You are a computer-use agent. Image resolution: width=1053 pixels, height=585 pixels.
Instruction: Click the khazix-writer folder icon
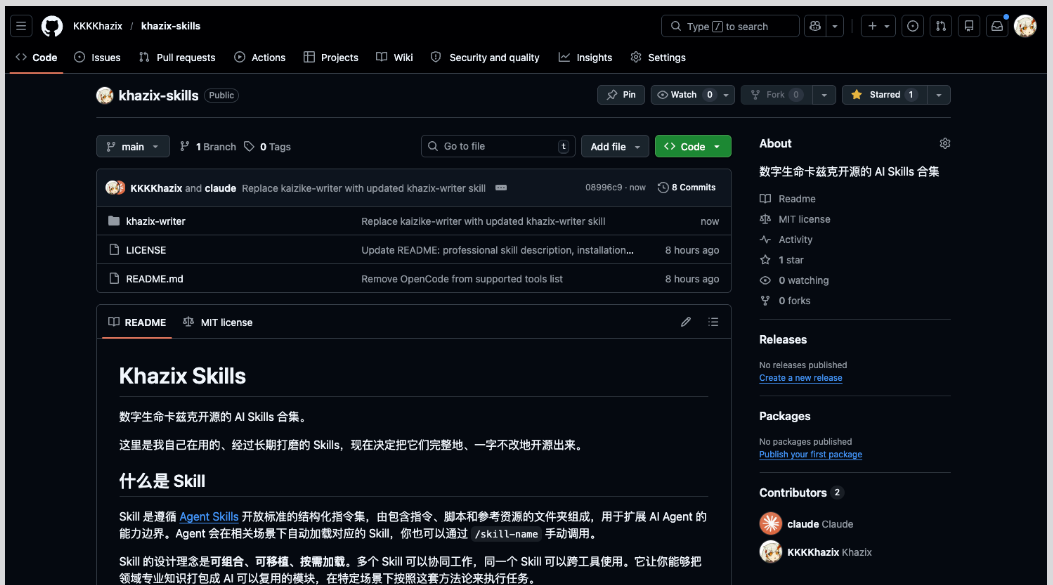(114, 221)
